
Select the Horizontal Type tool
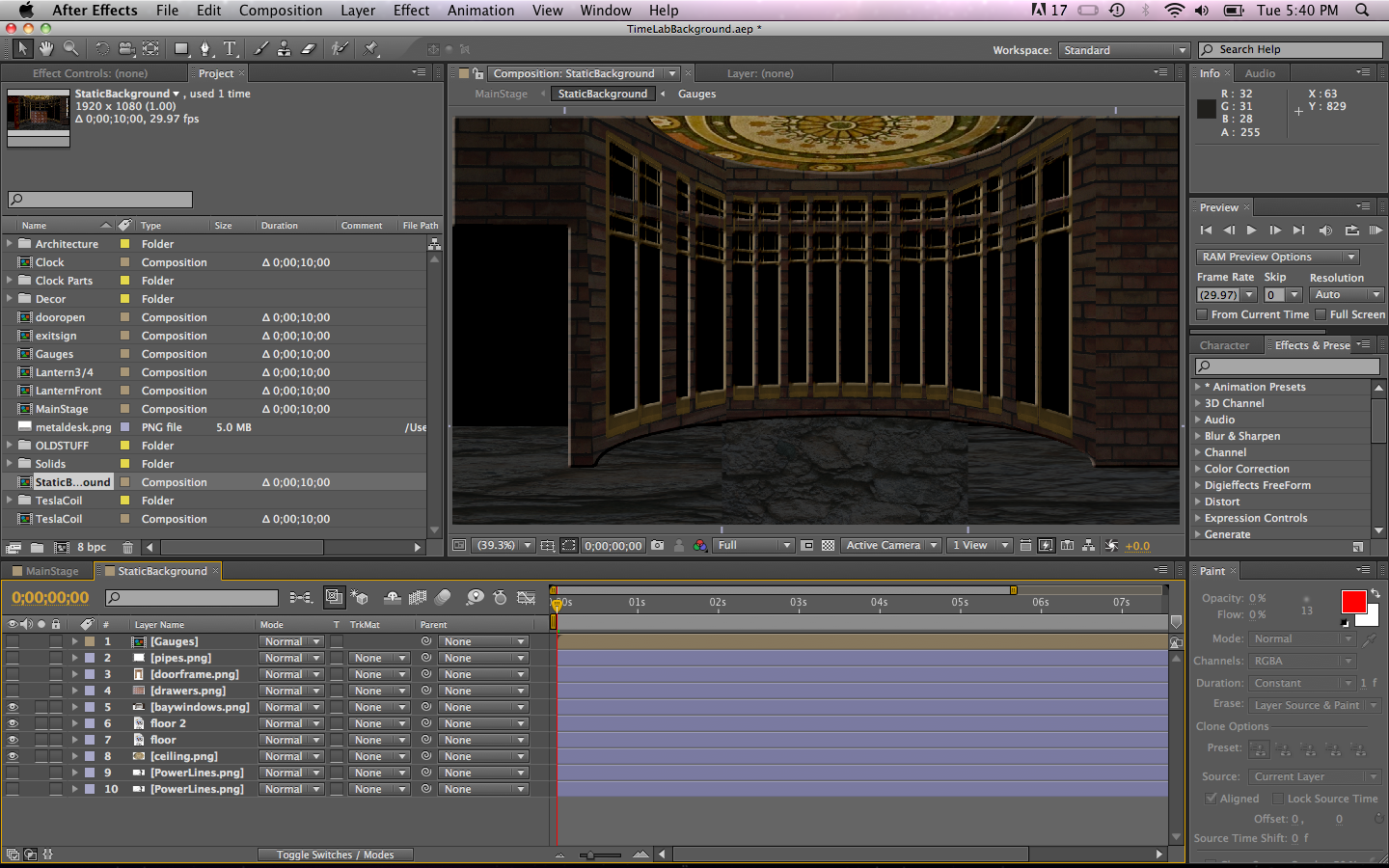click(x=231, y=48)
